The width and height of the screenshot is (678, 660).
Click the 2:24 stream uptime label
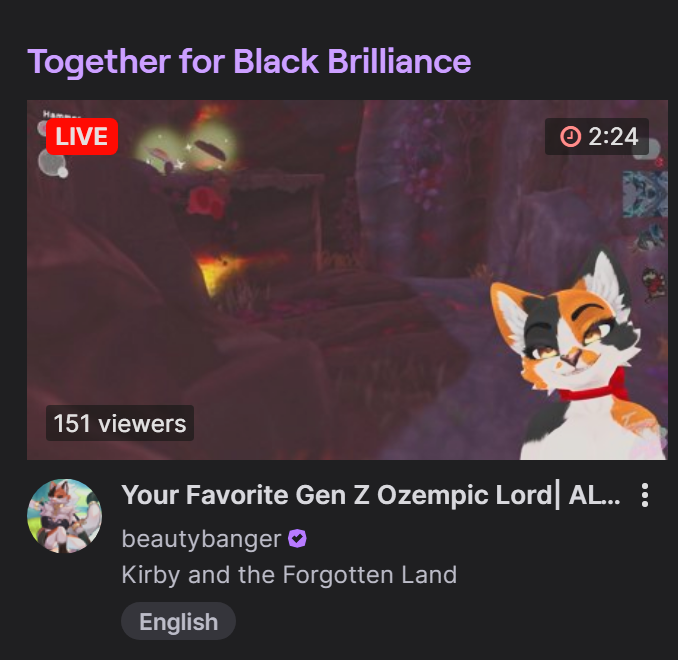click(x=613, y=137)
